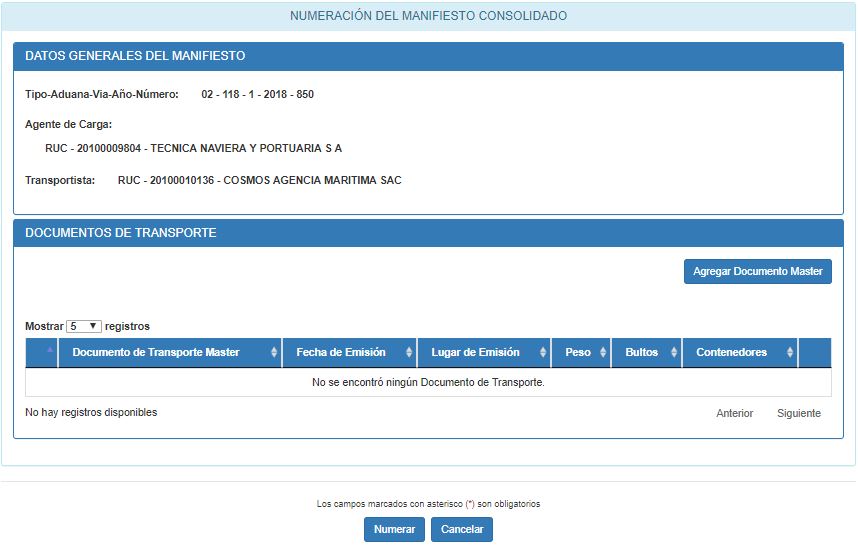Screen dimensions: 858x554
Task: Sort by Lugar de Emisión column
Action: pyautogui.click(x=484, y=353)
